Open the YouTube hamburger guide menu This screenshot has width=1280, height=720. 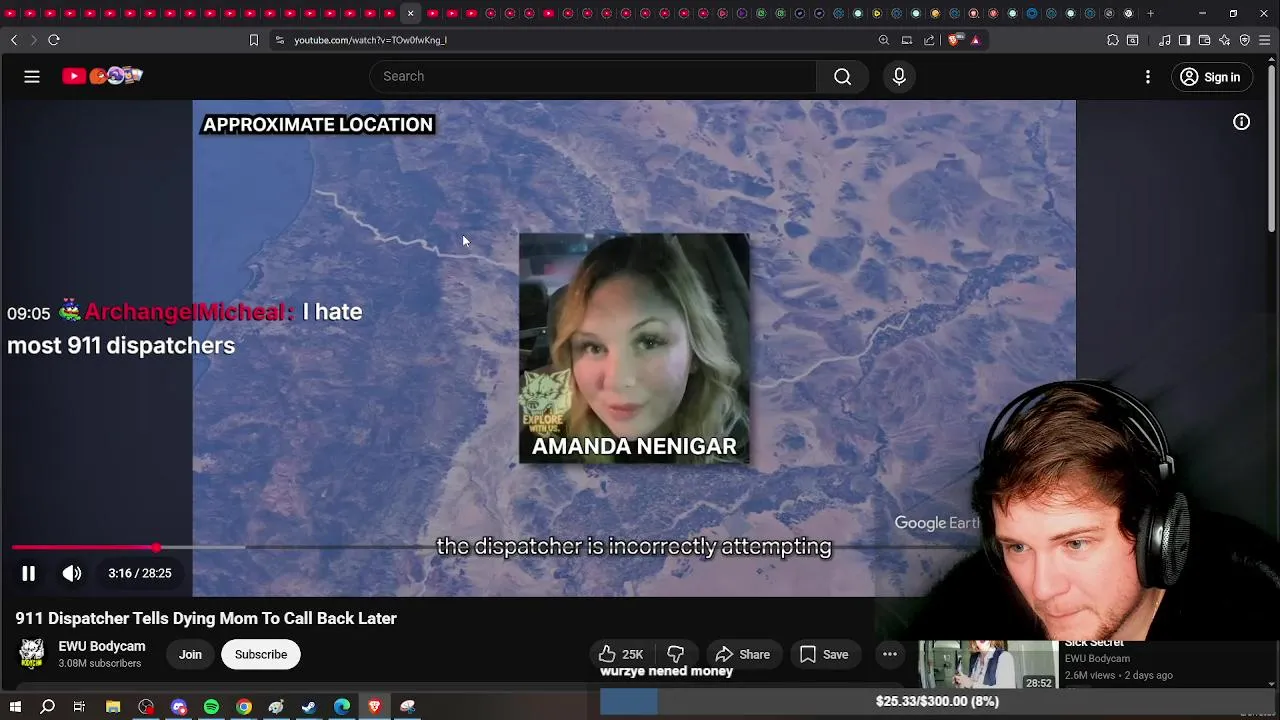(32, 76)
